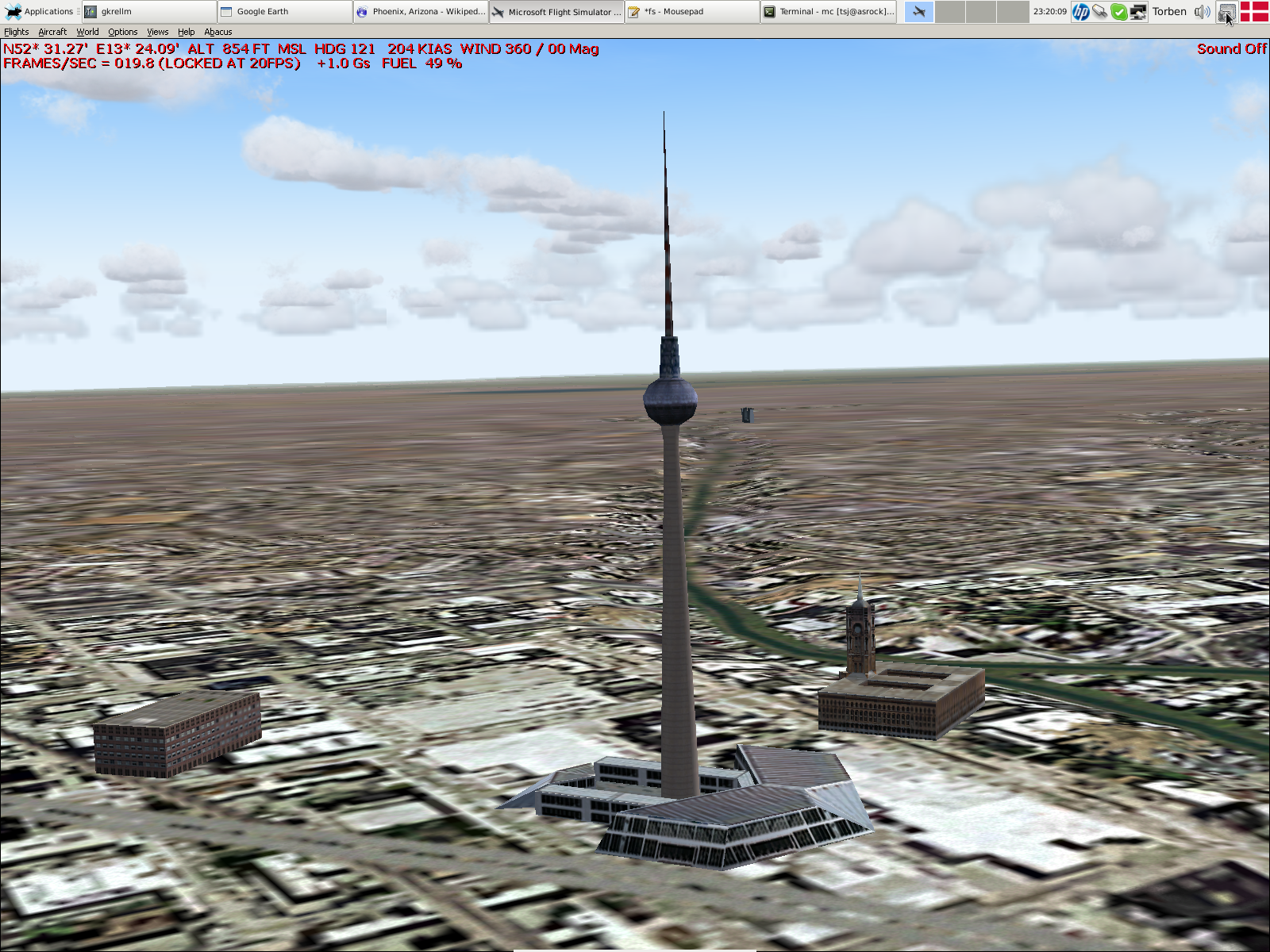The image size is (1270, 952).
Task: Switch to Google Earth taskbar window
Action: click(x=285, y=12)
